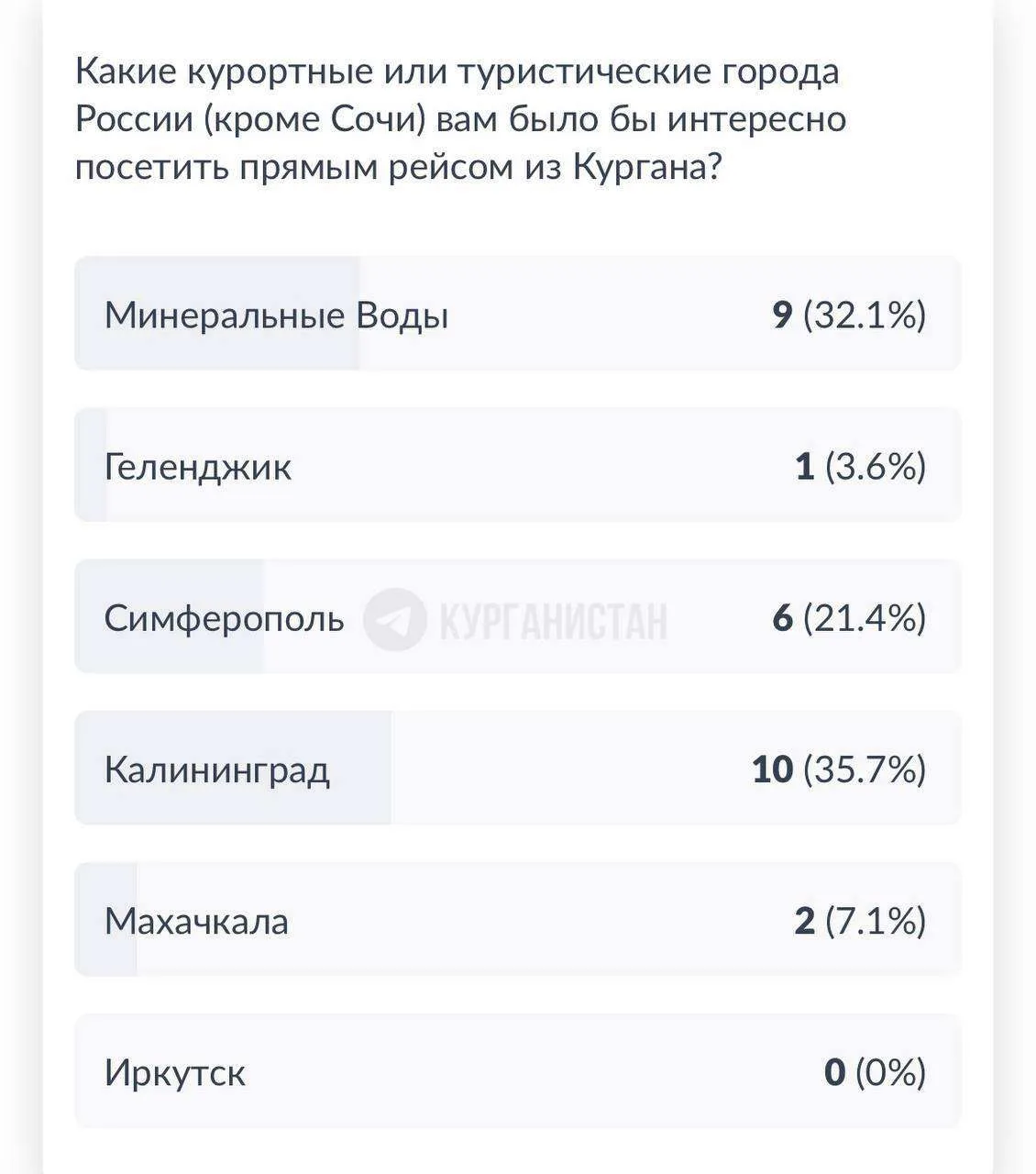Screen dimensions: 1036x1174
Task: Choose the Симферополь poll answer
Action: [x=518, y=616]
